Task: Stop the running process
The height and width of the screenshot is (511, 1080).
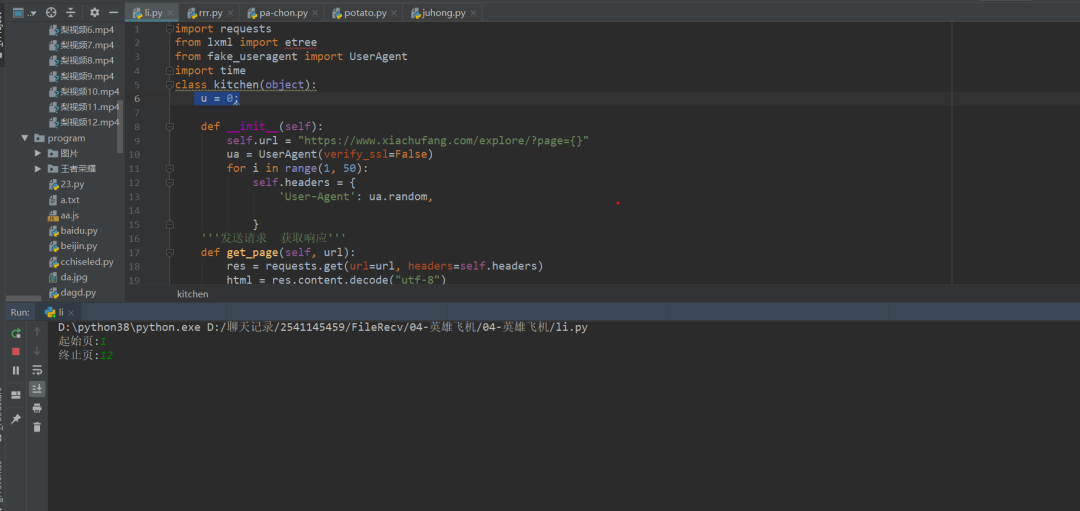Action: click(x=16, y=351)
